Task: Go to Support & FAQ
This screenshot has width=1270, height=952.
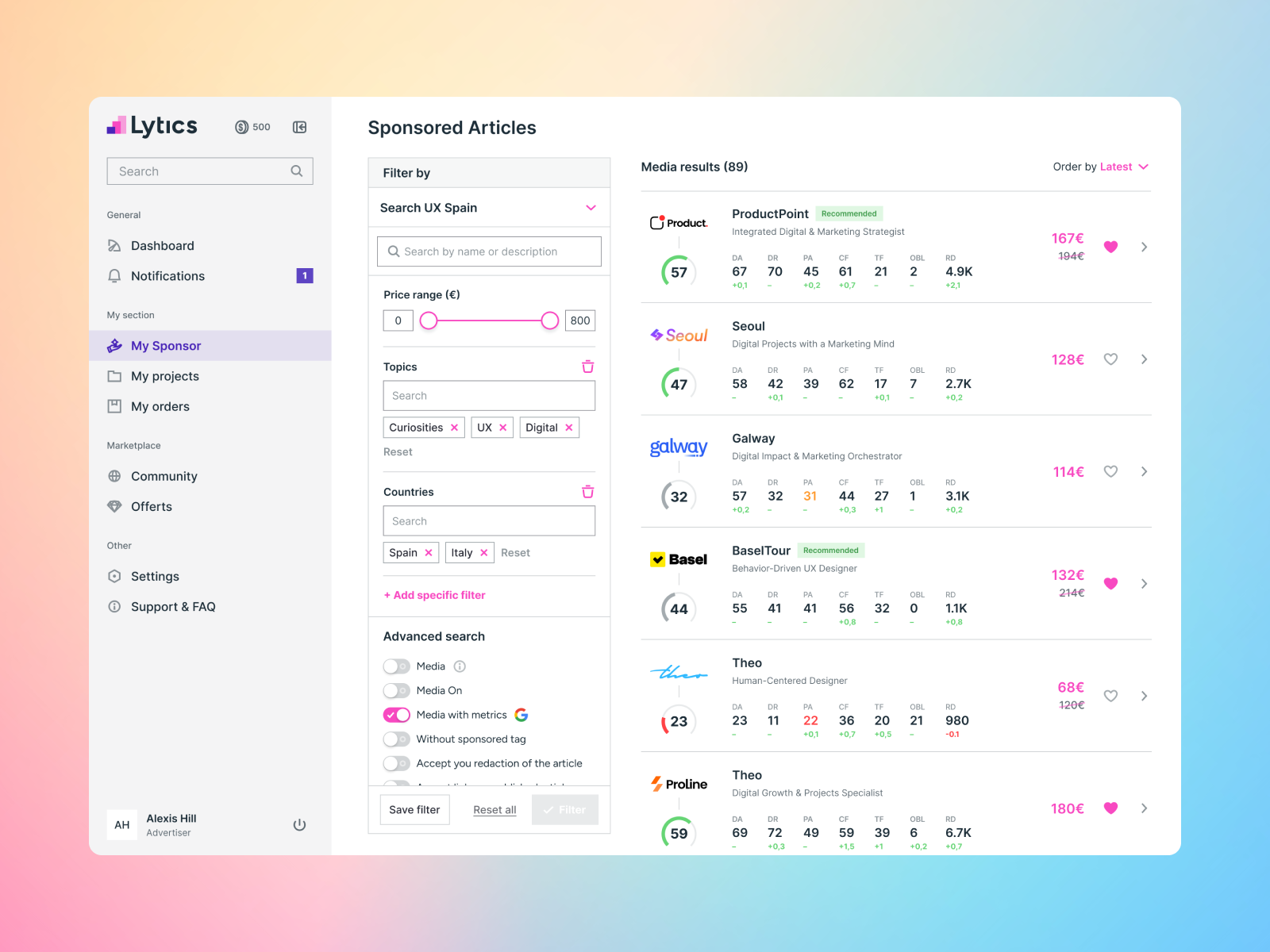Action: [173, 607]
